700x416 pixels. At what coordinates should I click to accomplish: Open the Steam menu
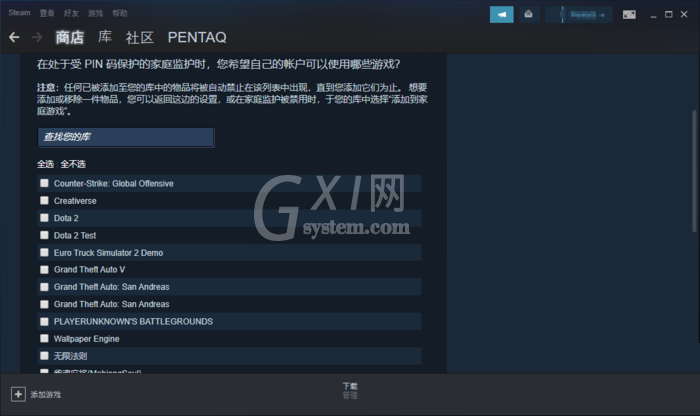point(19,13)
